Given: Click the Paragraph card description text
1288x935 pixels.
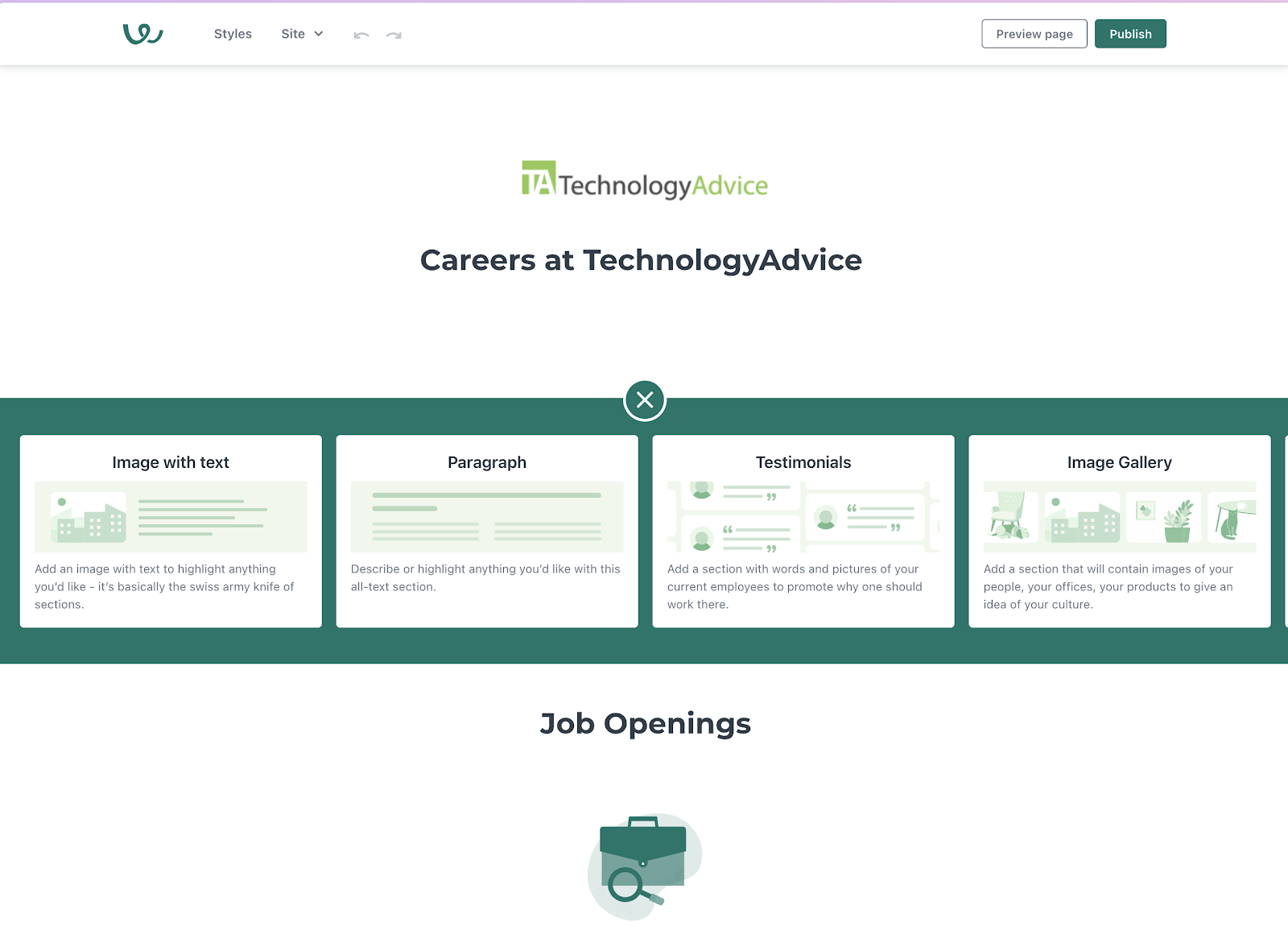Looking at the screenshot, I should click(x=485, y=578).
